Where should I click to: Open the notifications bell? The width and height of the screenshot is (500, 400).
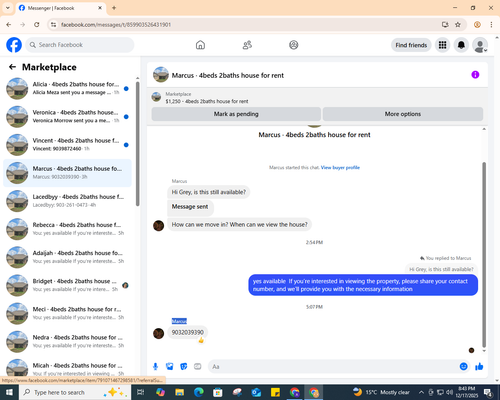461,45
